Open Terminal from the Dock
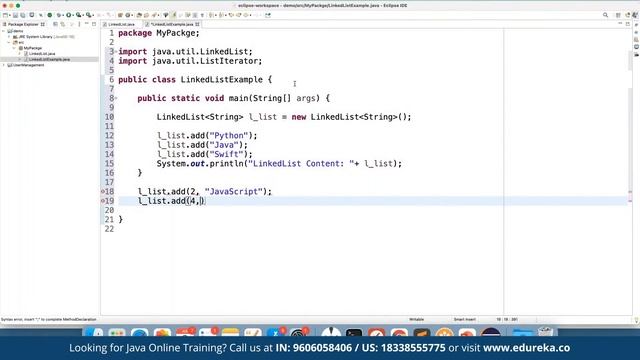Screen dimensions: 640x360 (353, 332)
